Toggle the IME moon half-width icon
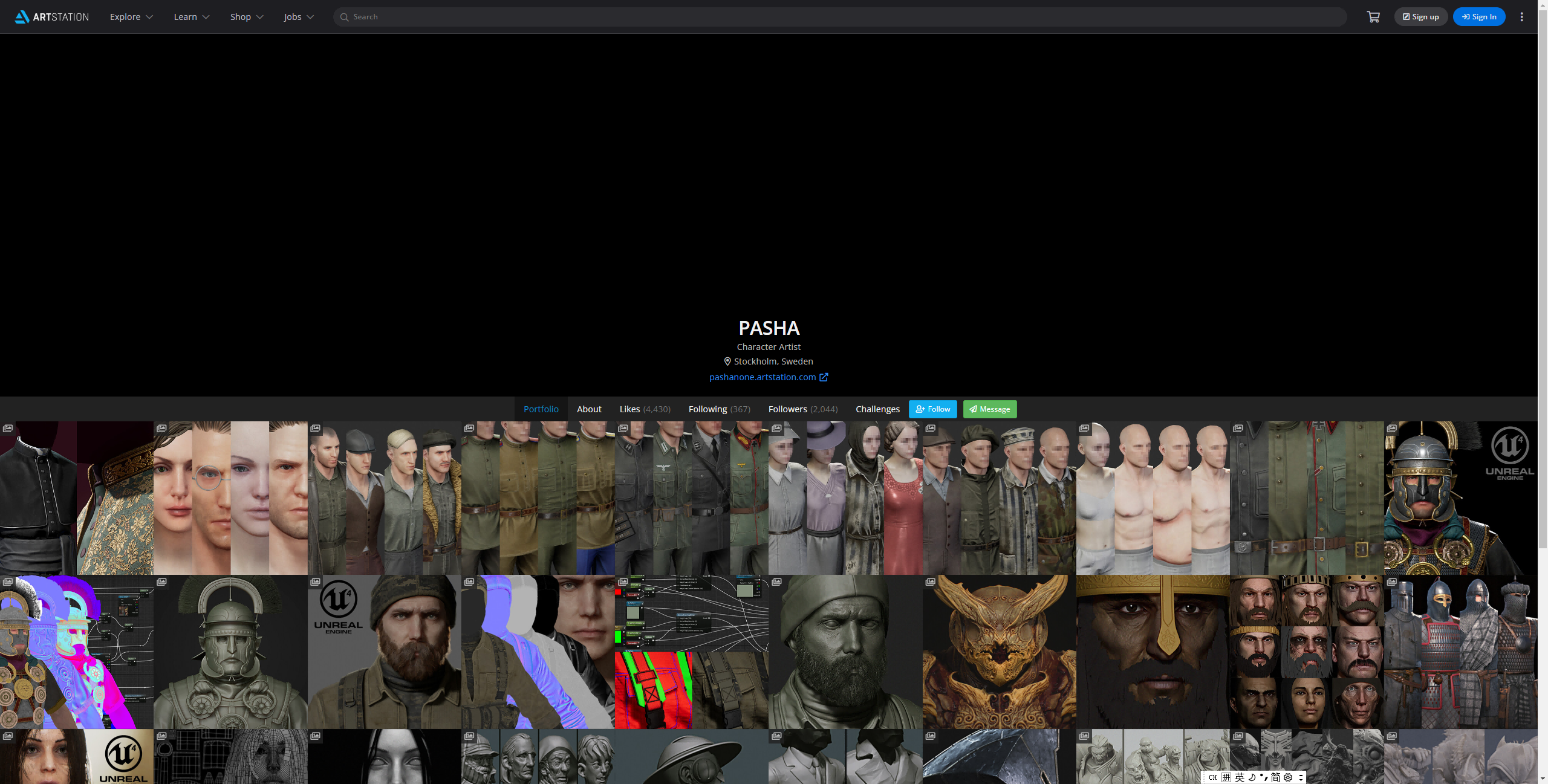 (x=1252, y=777)
